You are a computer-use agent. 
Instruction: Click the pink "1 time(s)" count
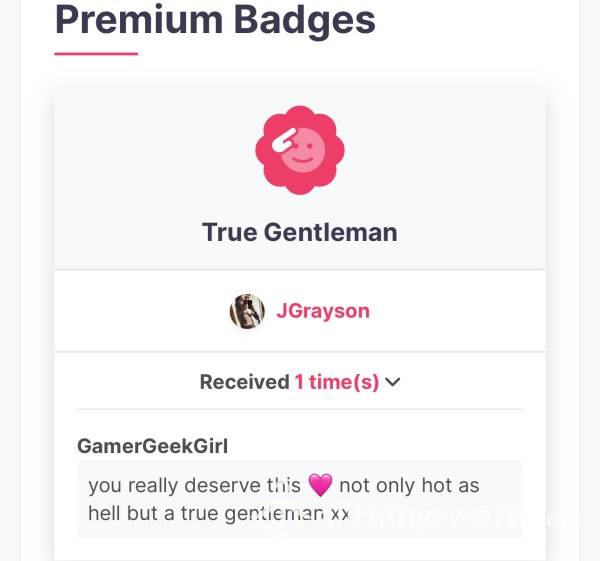(337, 382)
